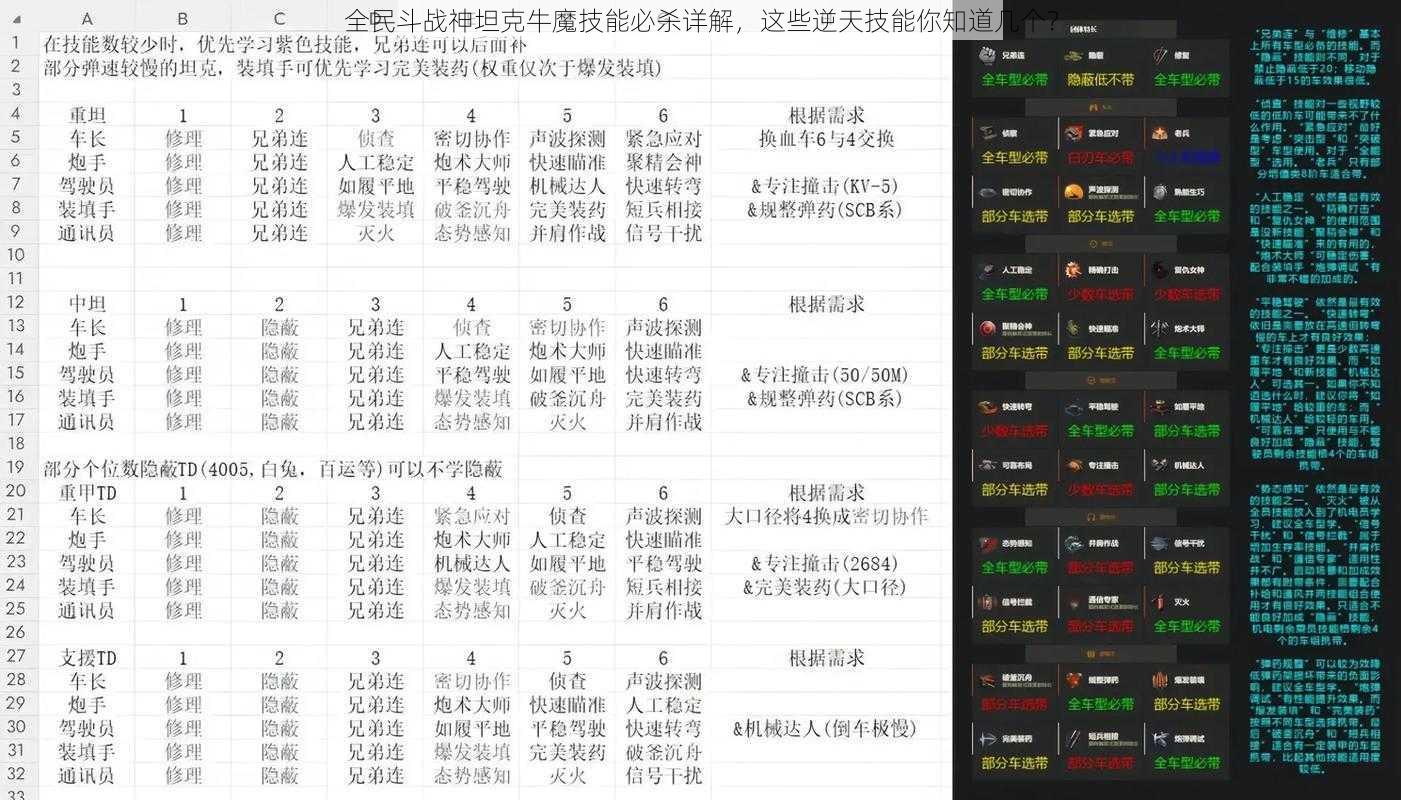Click the cell '换血车6与4交换'
The image size is (1401, 800).
[826, 138]
